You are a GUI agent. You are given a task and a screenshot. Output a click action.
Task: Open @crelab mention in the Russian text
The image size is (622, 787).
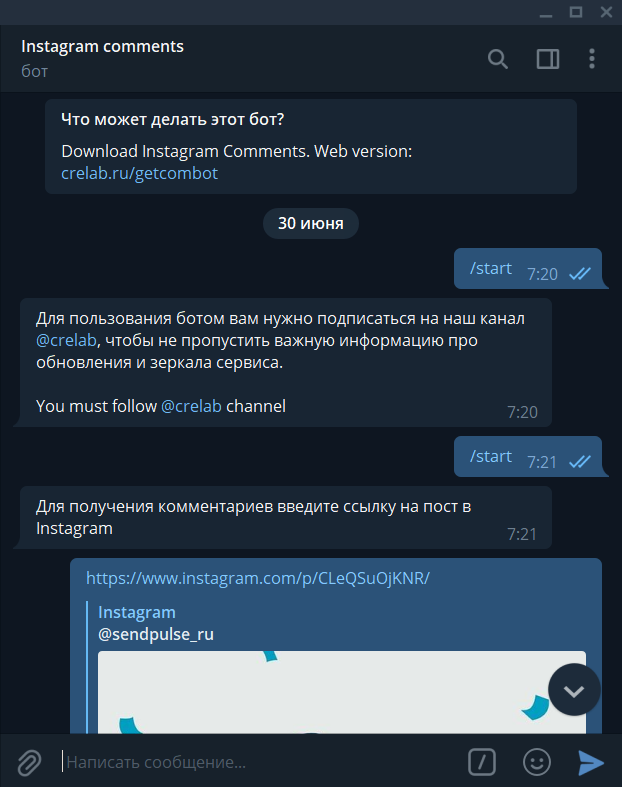coord(66,340)
